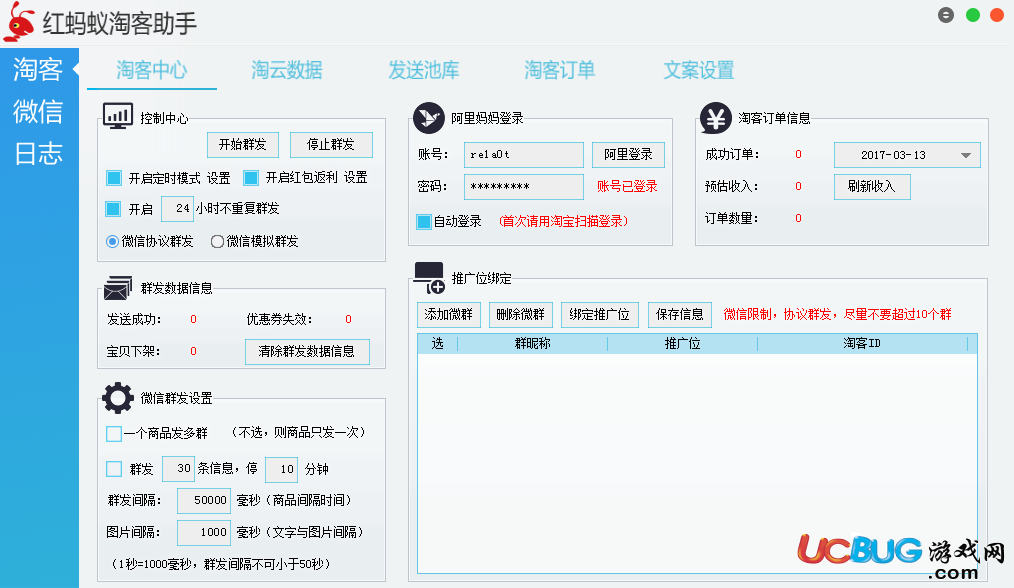This screenshot has width=1014, height=588.
Task: Click the 添加微群 button
Action: click(x=449, y=315)
